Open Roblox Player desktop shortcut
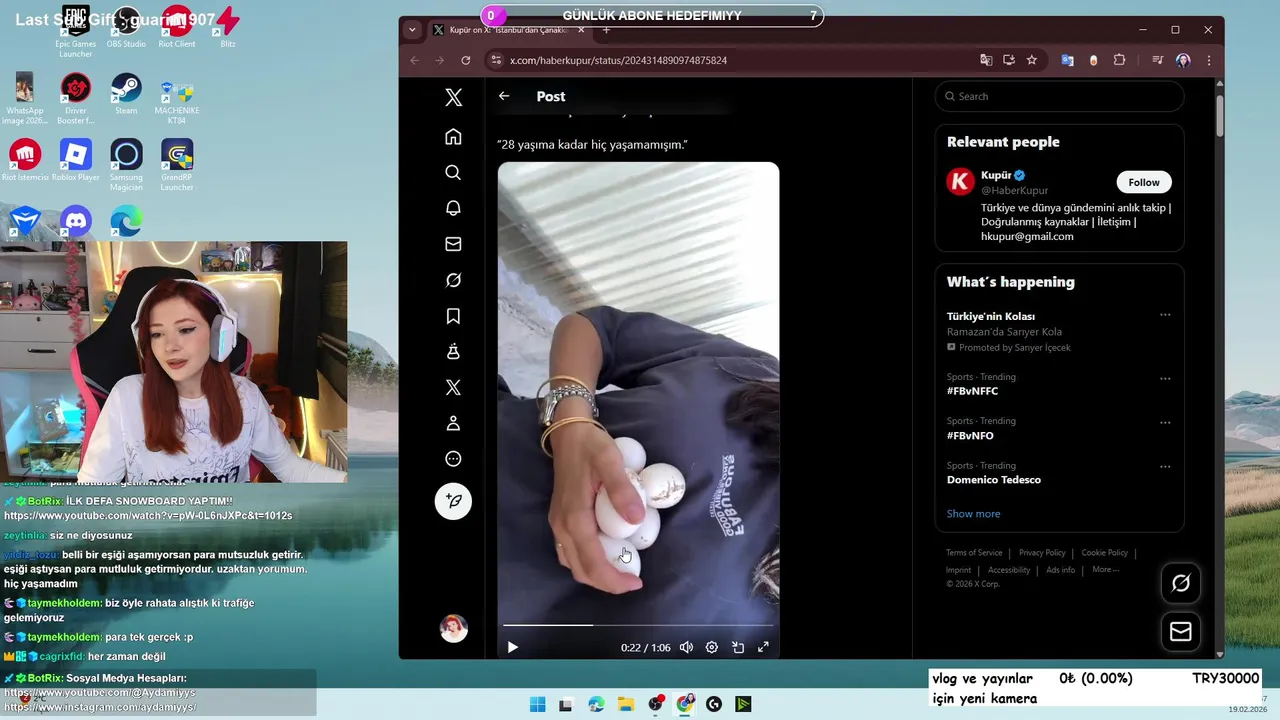The image size is (1280, 720). coord(76,161)
